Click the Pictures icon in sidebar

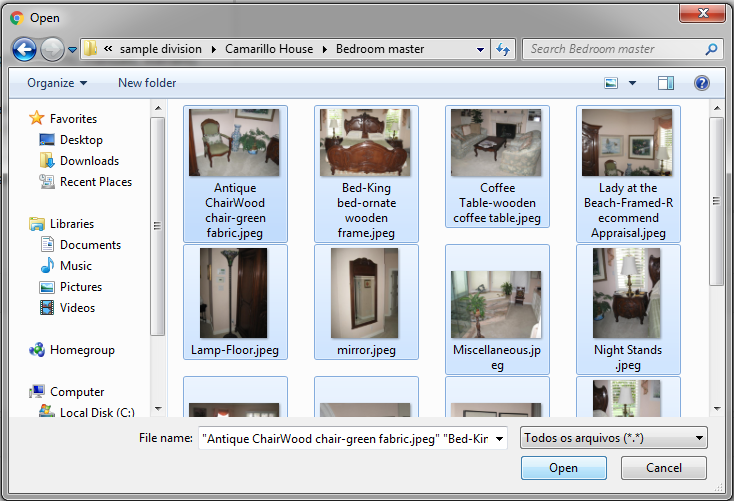pyautogui.click(x=47, y=287)
